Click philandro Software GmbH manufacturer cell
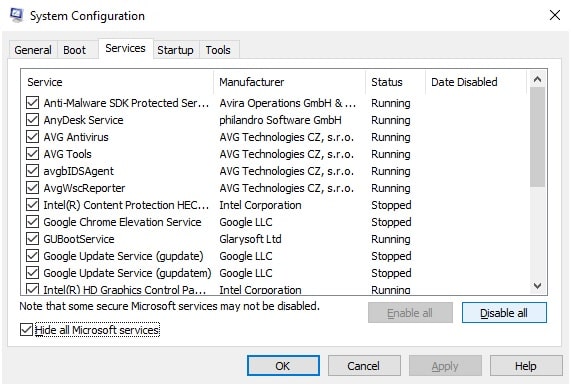 tap(280, 120)
